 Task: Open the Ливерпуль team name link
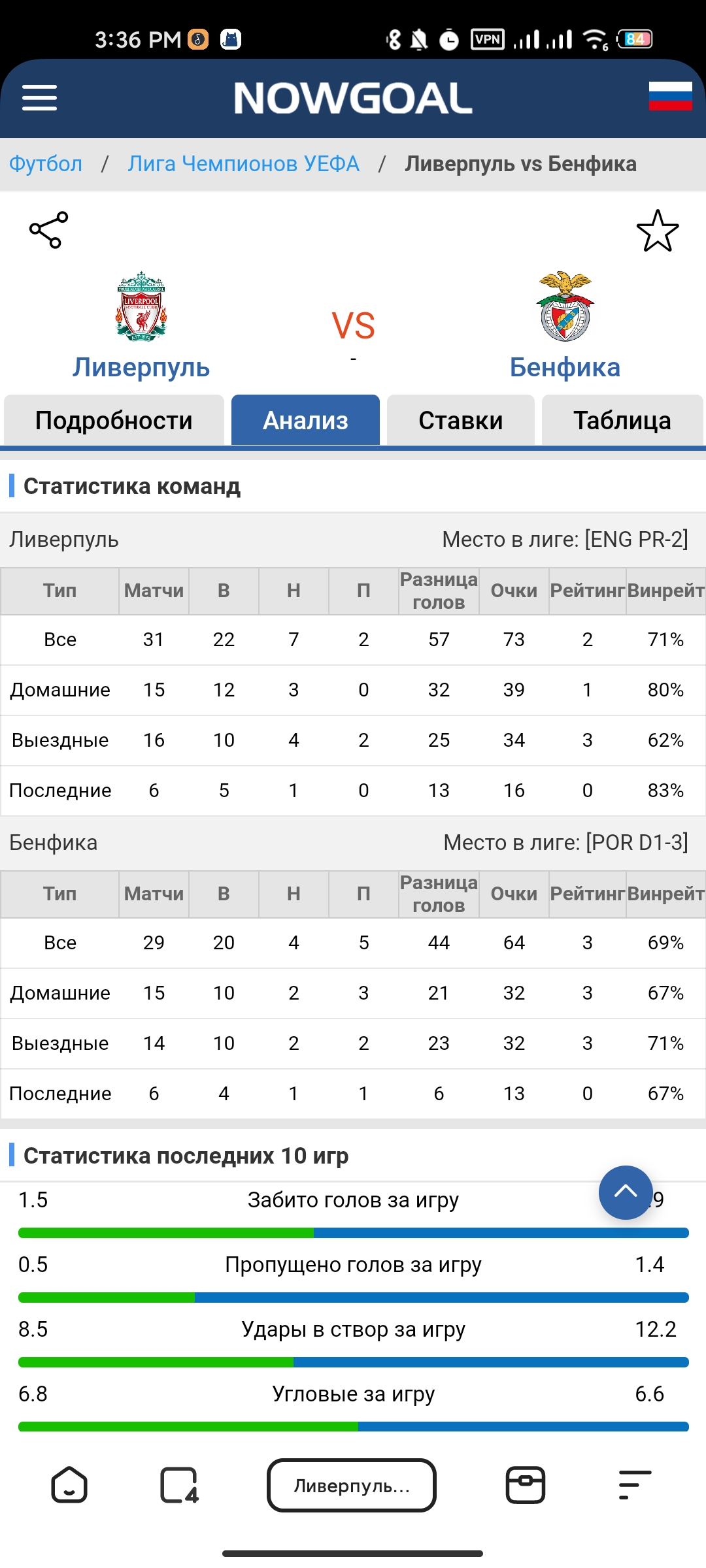tap(141, 367)
